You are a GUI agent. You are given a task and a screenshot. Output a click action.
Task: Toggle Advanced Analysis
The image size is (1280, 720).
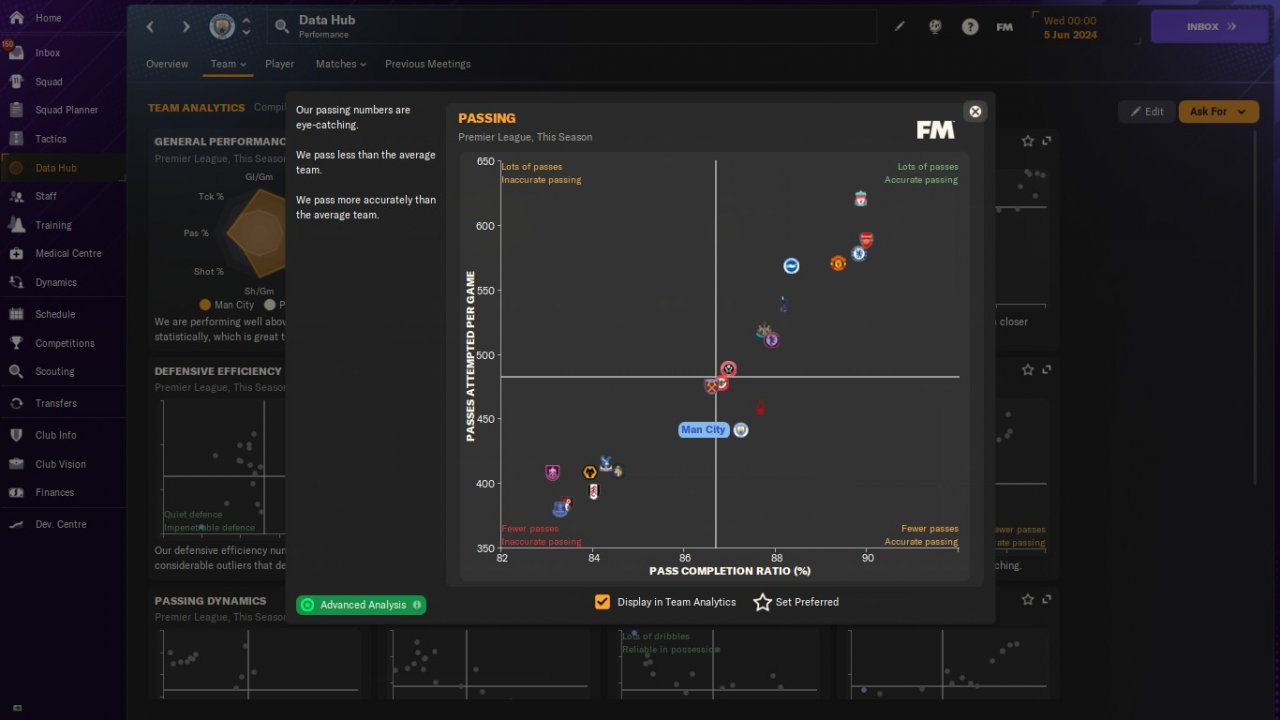tap(361, 605)
